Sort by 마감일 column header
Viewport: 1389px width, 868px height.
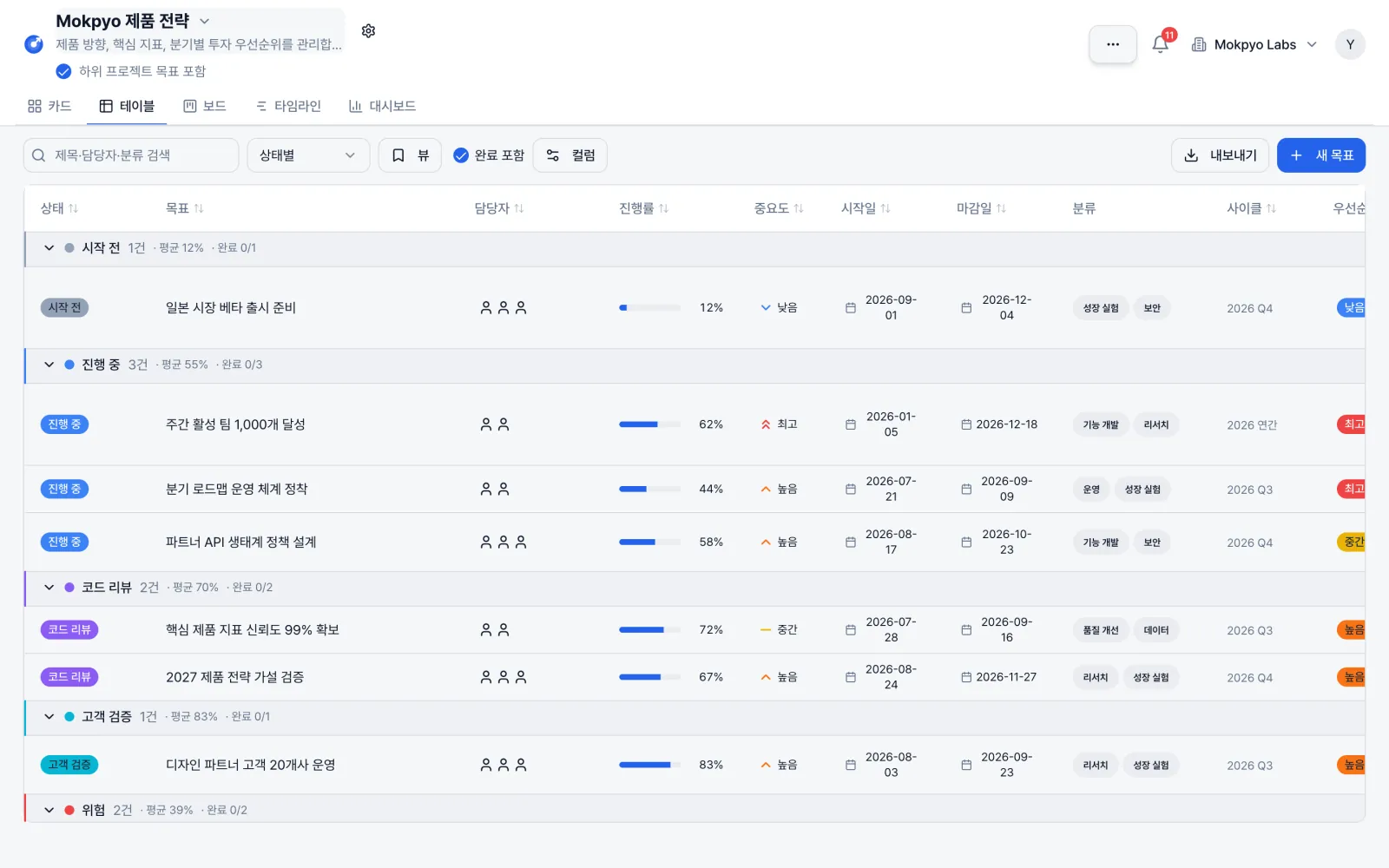[x=981, y=208]
